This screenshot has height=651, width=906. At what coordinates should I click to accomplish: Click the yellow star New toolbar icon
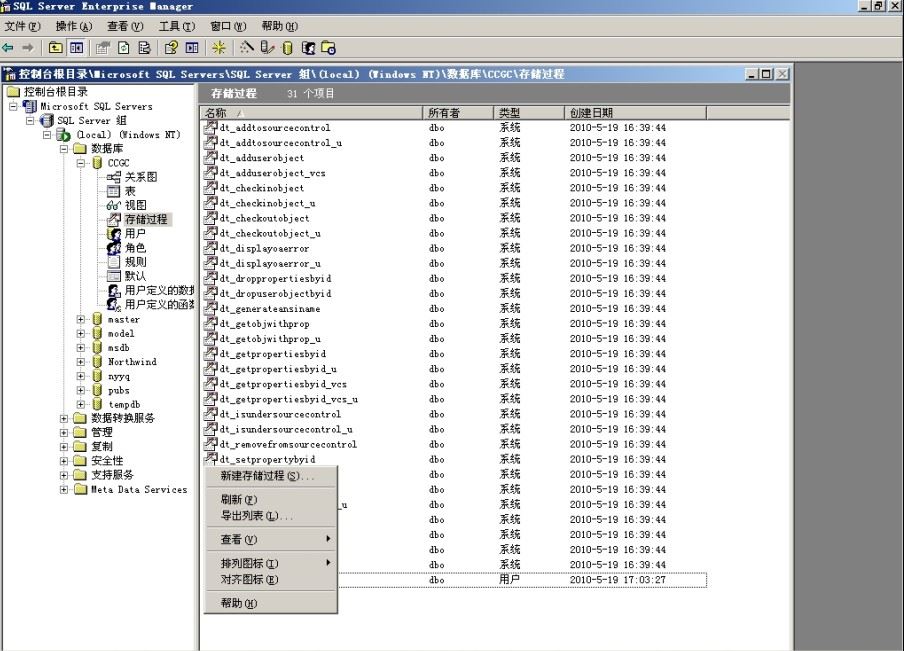pyautogui.click(x=218, y=48)
